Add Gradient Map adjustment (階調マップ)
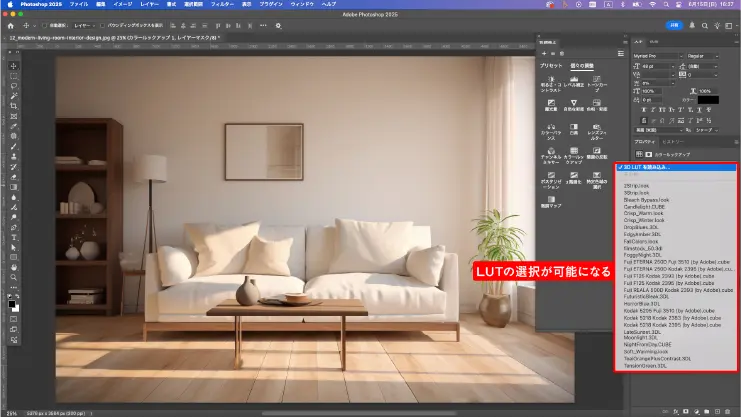Image resolution: width=741 pixels, height=418 pixels. (x=551, y=202)
